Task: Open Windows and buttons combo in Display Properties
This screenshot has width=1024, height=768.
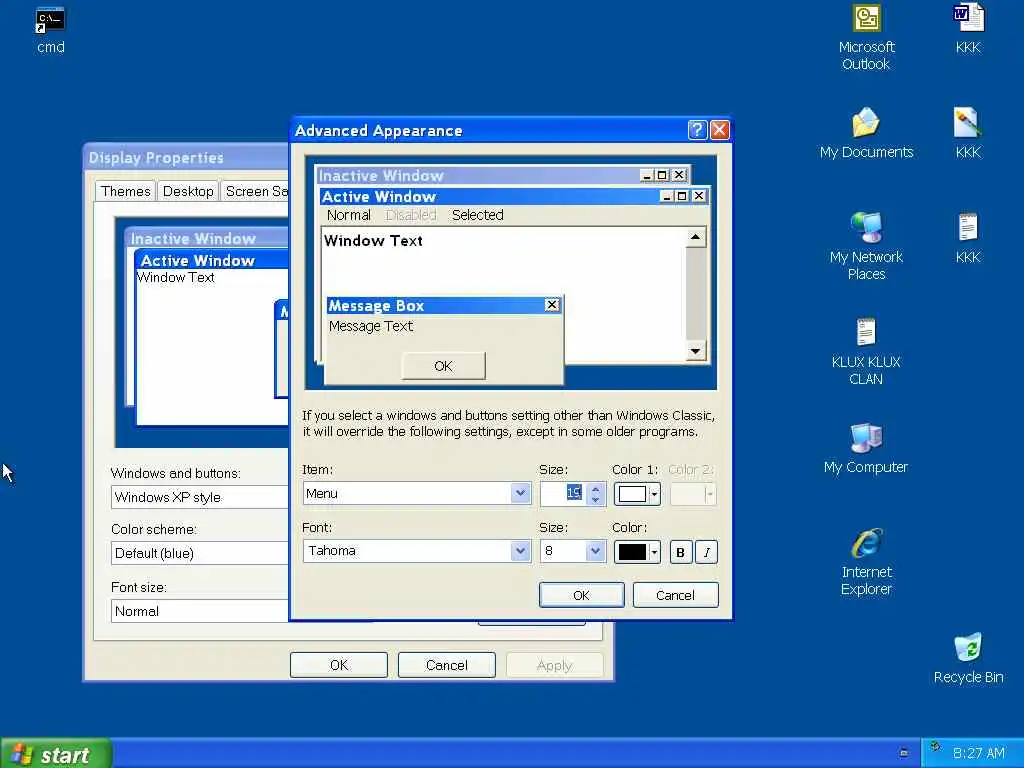Action: (x=199, y=497)
